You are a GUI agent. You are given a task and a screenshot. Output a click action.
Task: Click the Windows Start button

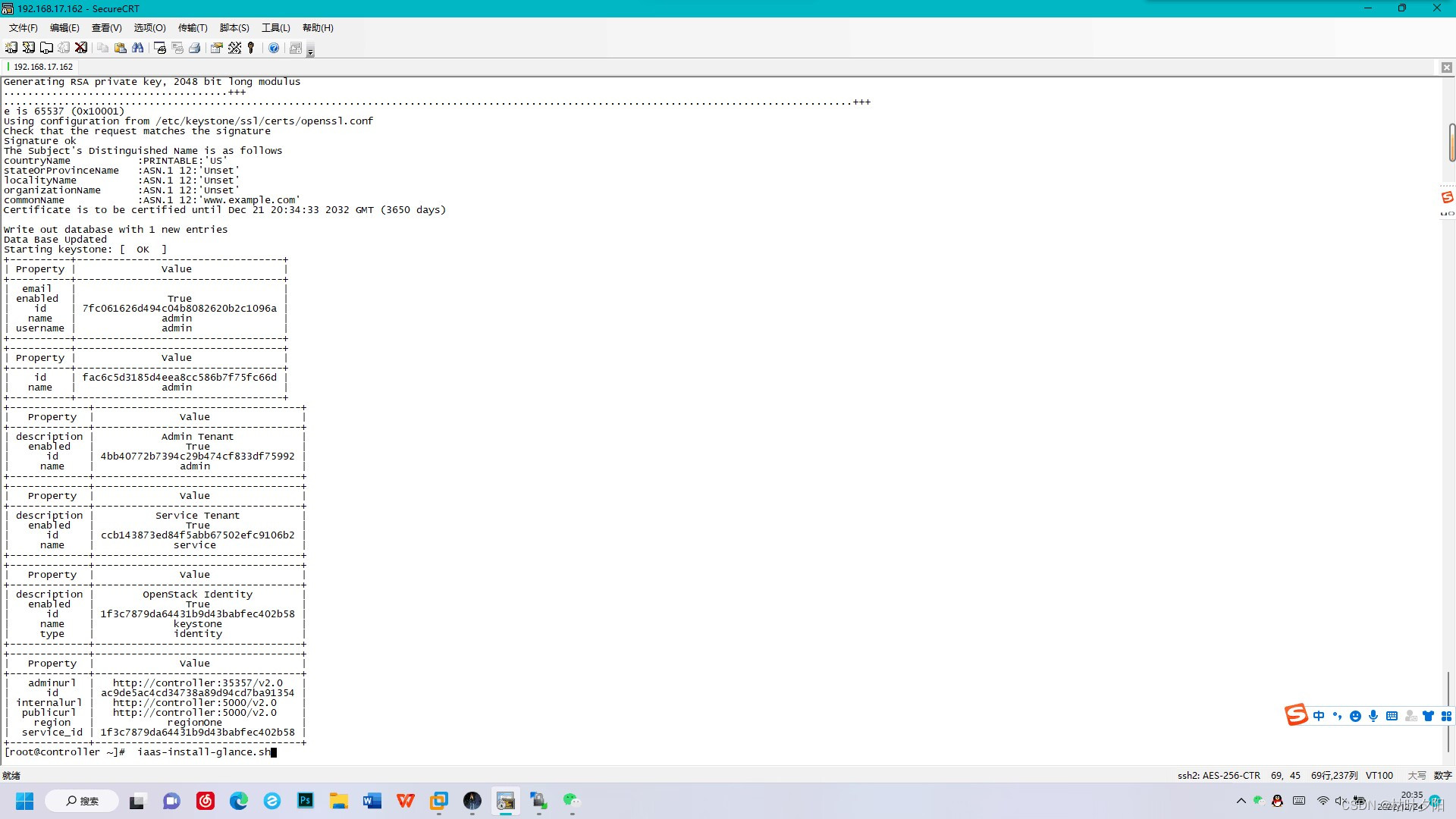25,801
